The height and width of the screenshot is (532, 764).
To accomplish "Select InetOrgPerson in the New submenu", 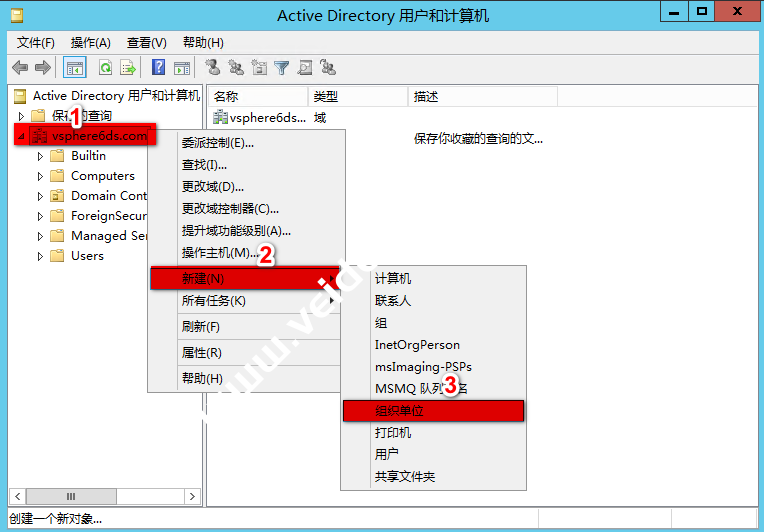I will [434, 344].
